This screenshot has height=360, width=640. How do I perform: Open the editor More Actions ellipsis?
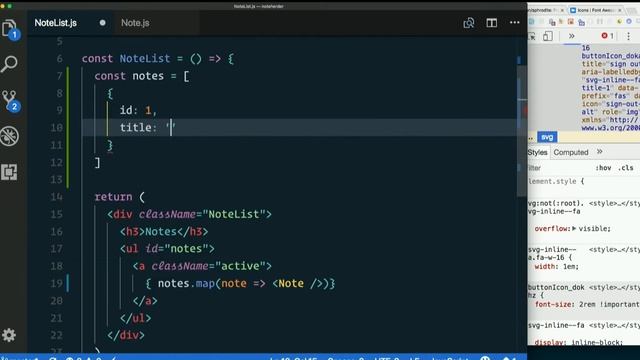[514, 22]
